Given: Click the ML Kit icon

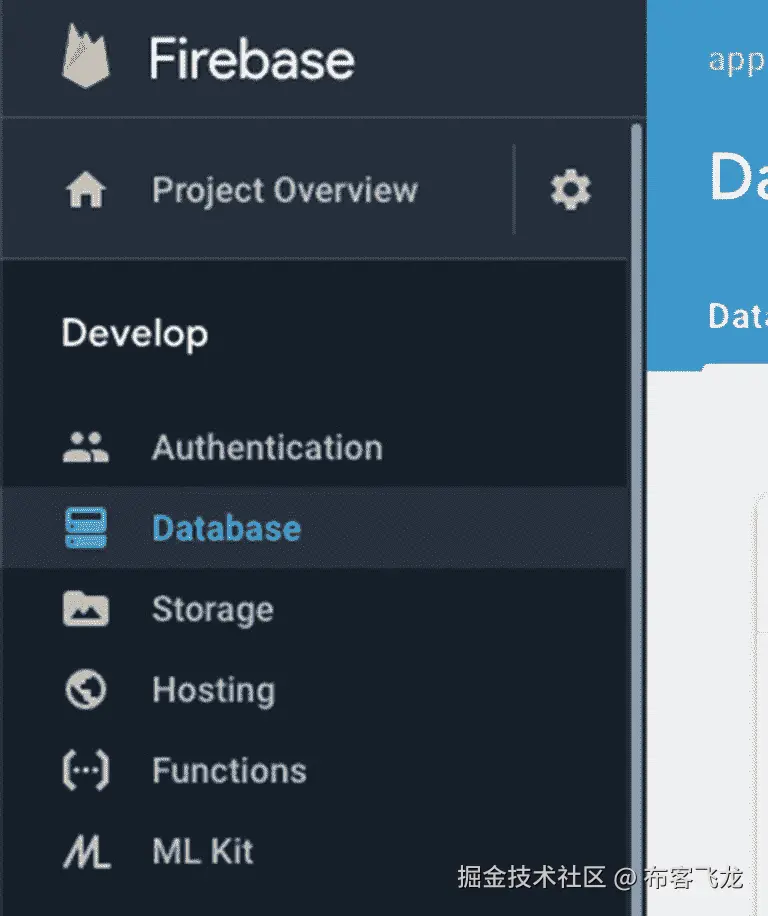Looking at the screenshot, I should point(86,852).
